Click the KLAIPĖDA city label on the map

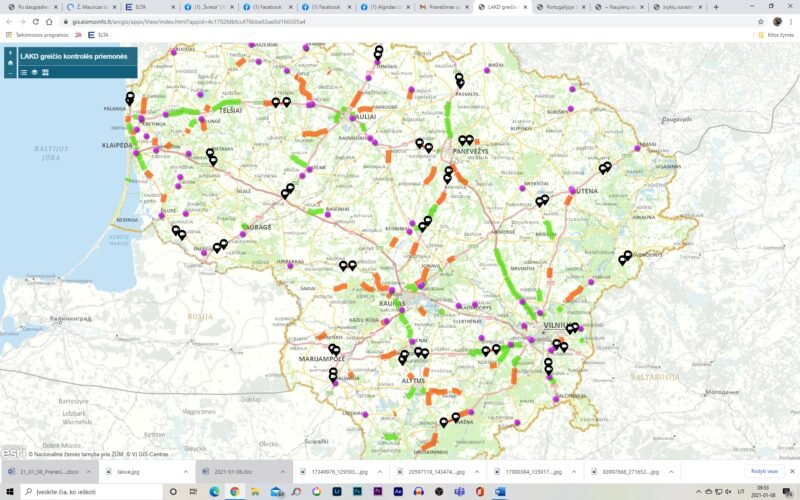click(x=117, y=145)
